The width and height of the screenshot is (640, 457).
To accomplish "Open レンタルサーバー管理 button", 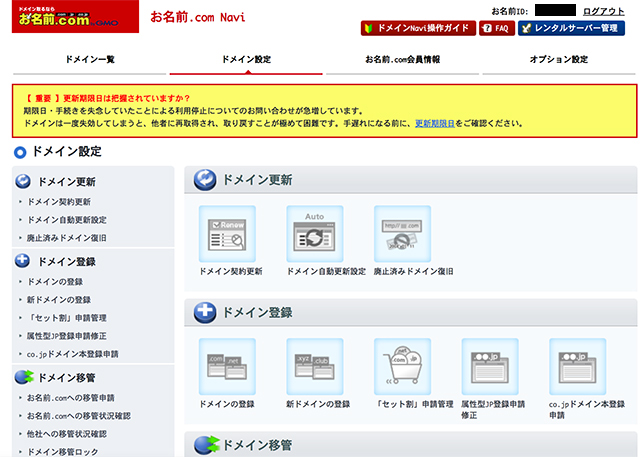I will (x=571, y=28).
